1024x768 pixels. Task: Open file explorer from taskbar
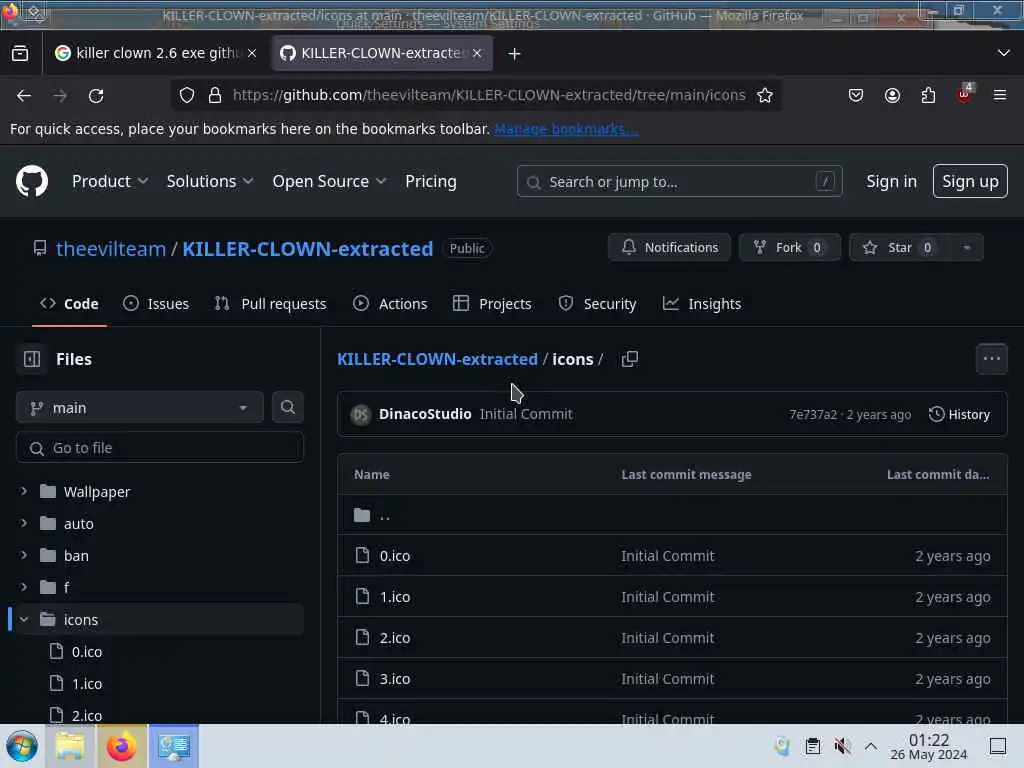click(x=70, y=746)
